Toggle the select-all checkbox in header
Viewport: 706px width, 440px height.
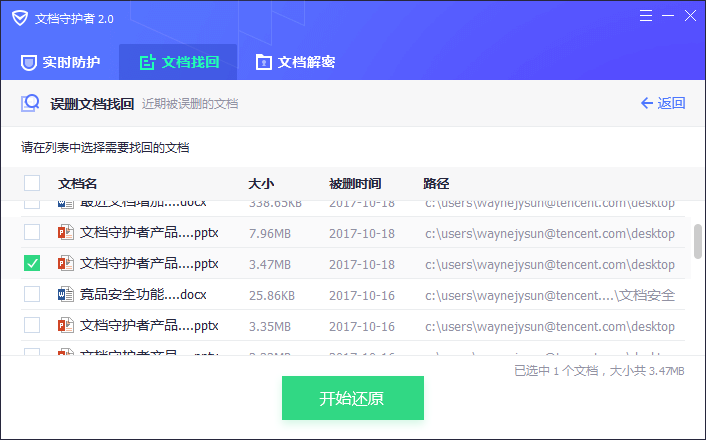click(32, 183)
